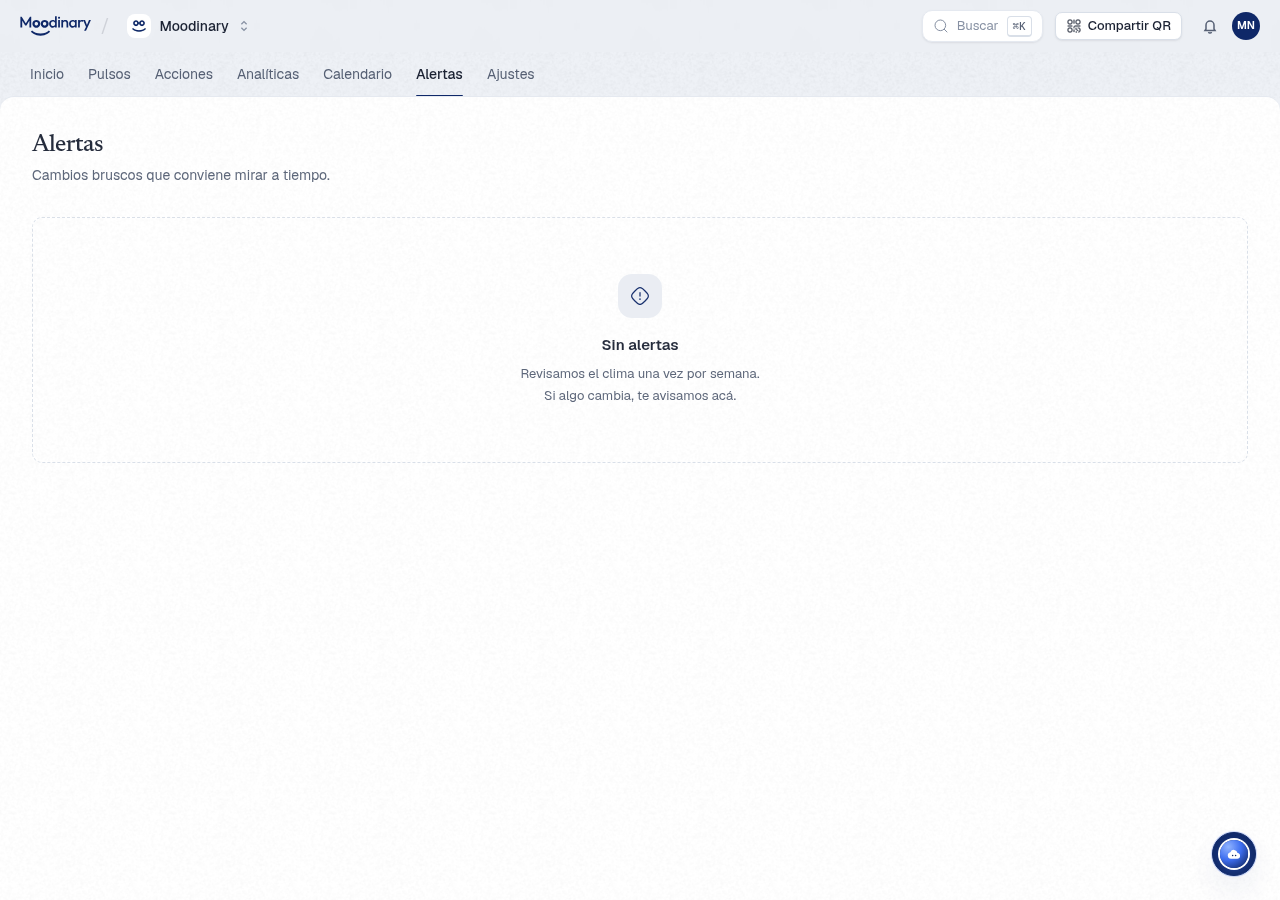
Task: Open the Buscar search field
Action: 982,26
